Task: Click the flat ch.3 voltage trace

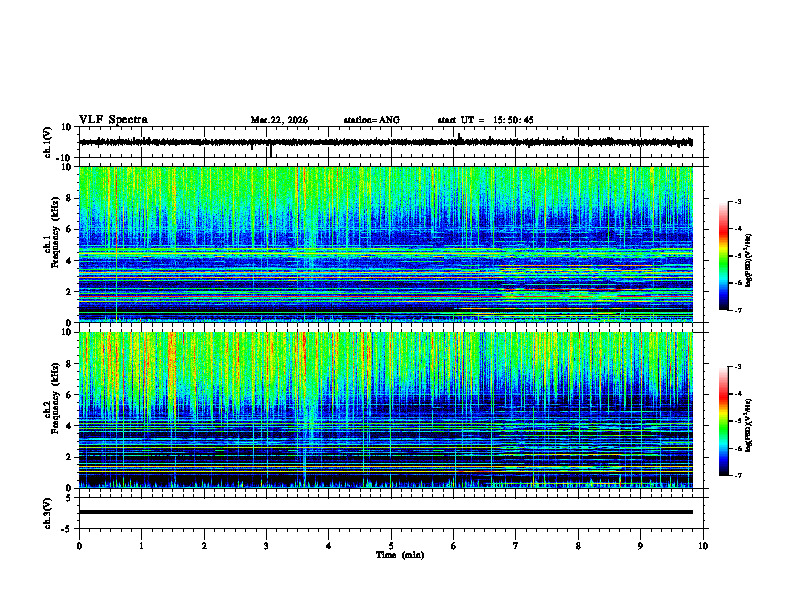Action: tap(386, 512)
